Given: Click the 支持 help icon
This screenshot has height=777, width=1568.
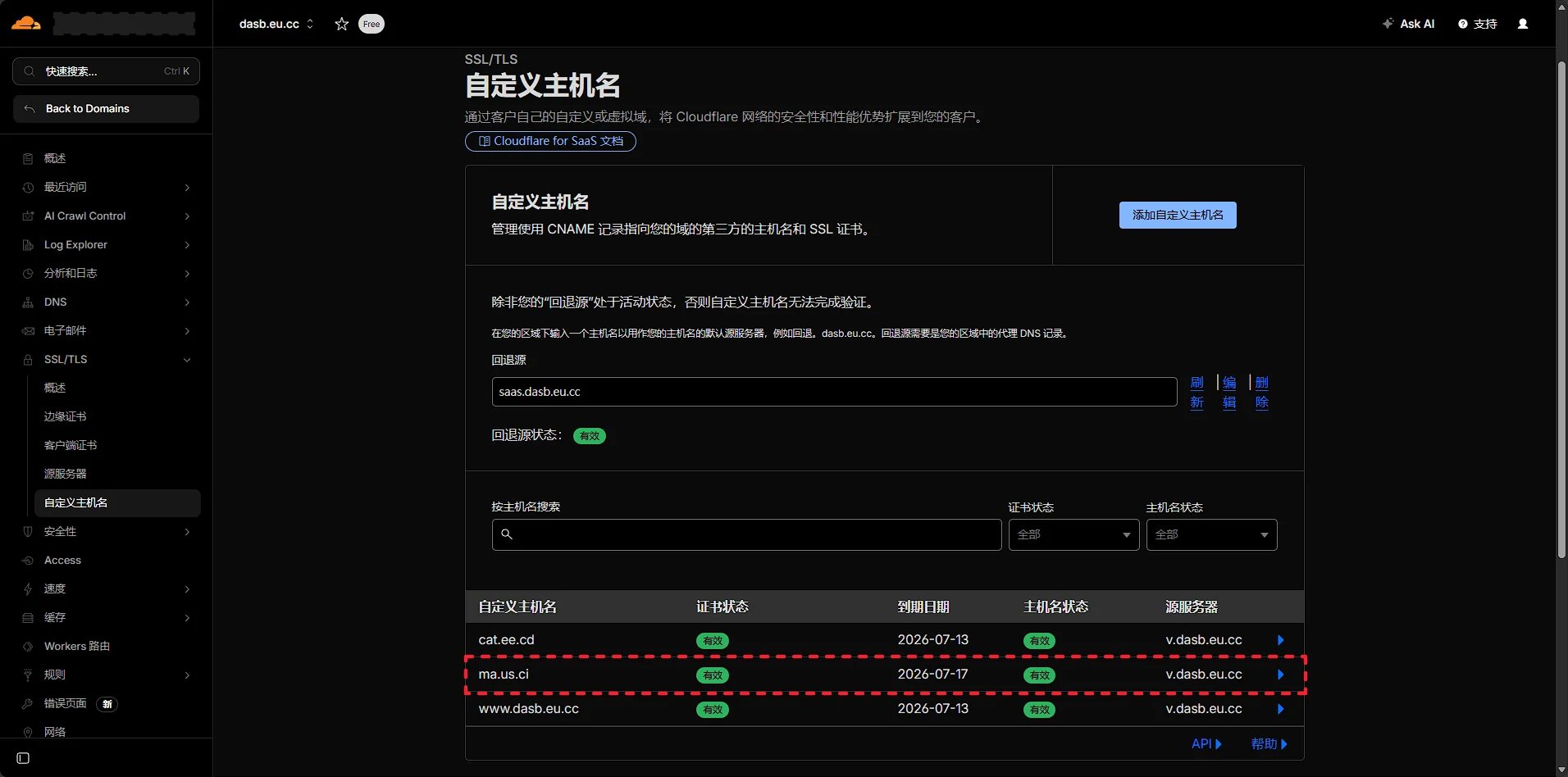Looking at the screenshot, I should pos(1463,24).
